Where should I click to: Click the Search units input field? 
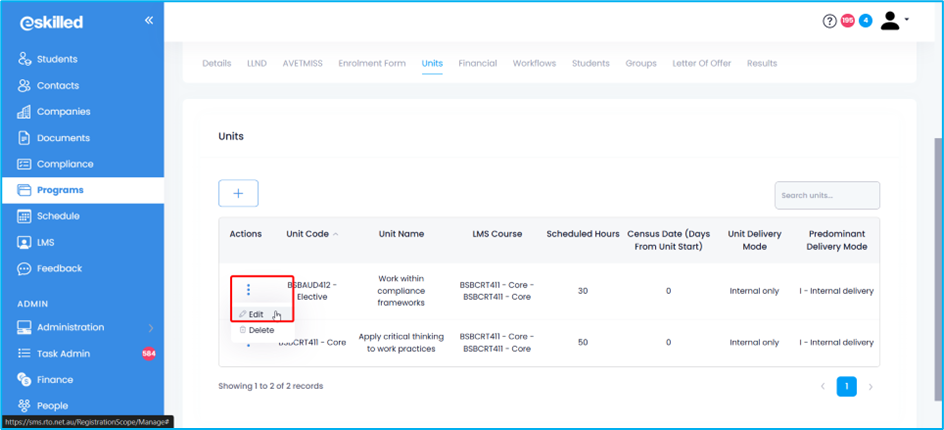click(x=827, y=195)
